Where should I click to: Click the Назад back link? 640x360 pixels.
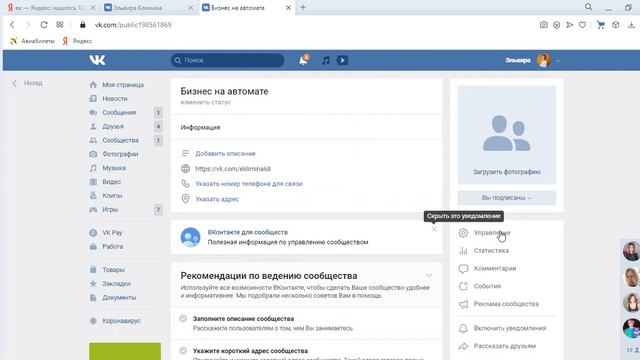coord(33,83)
